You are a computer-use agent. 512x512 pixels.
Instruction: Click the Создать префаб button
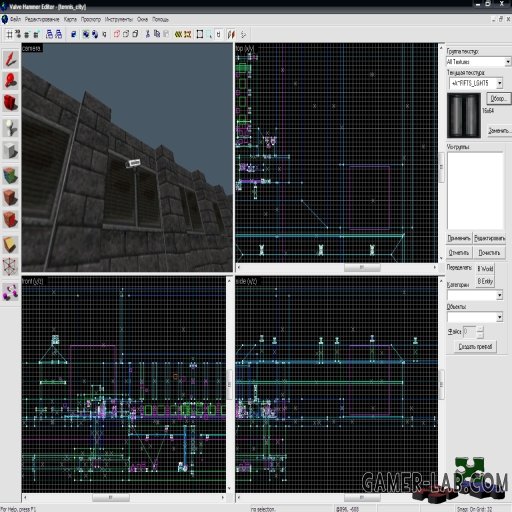(x=475, y=346)
